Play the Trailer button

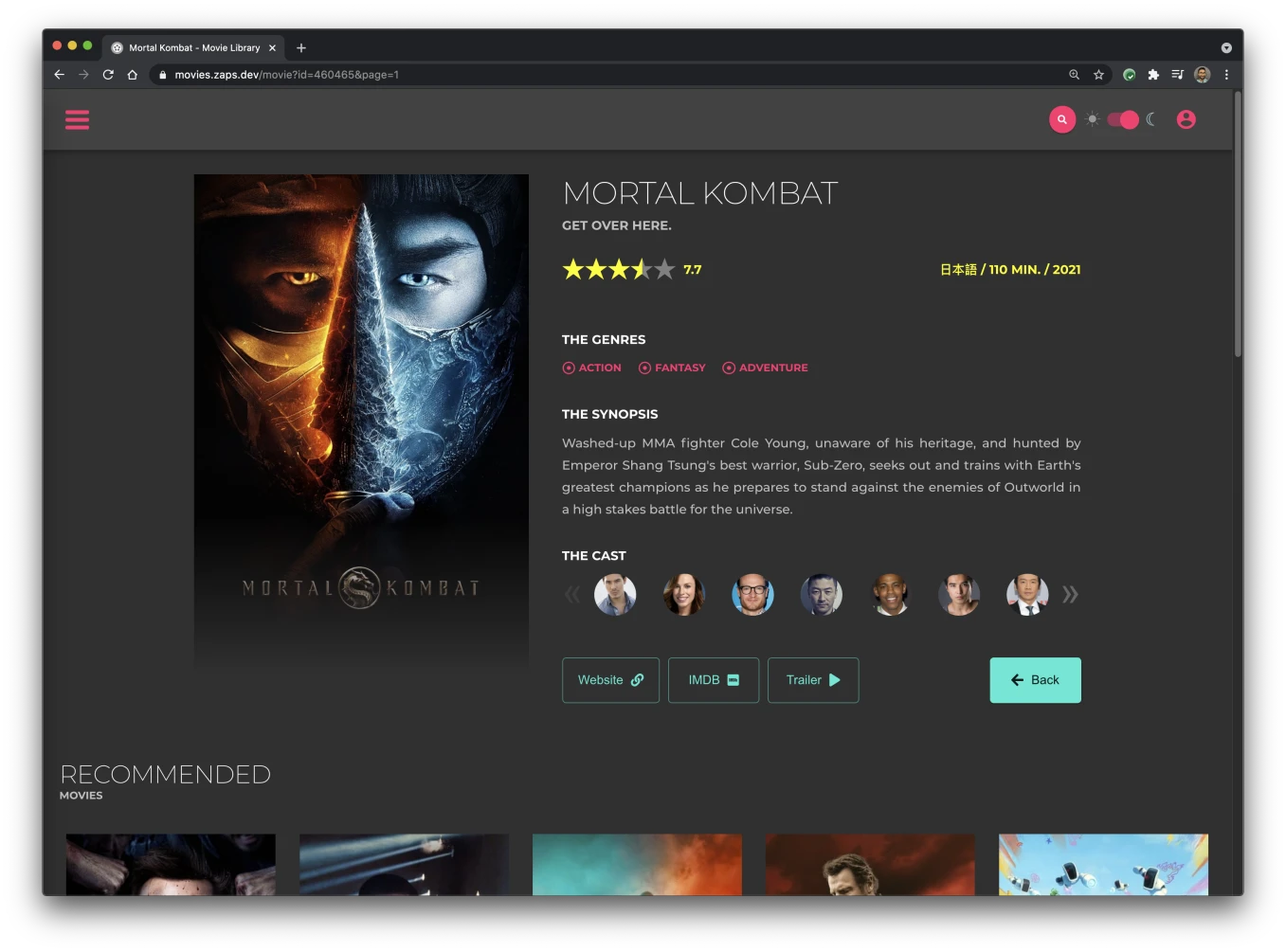(x=813, y=680)
